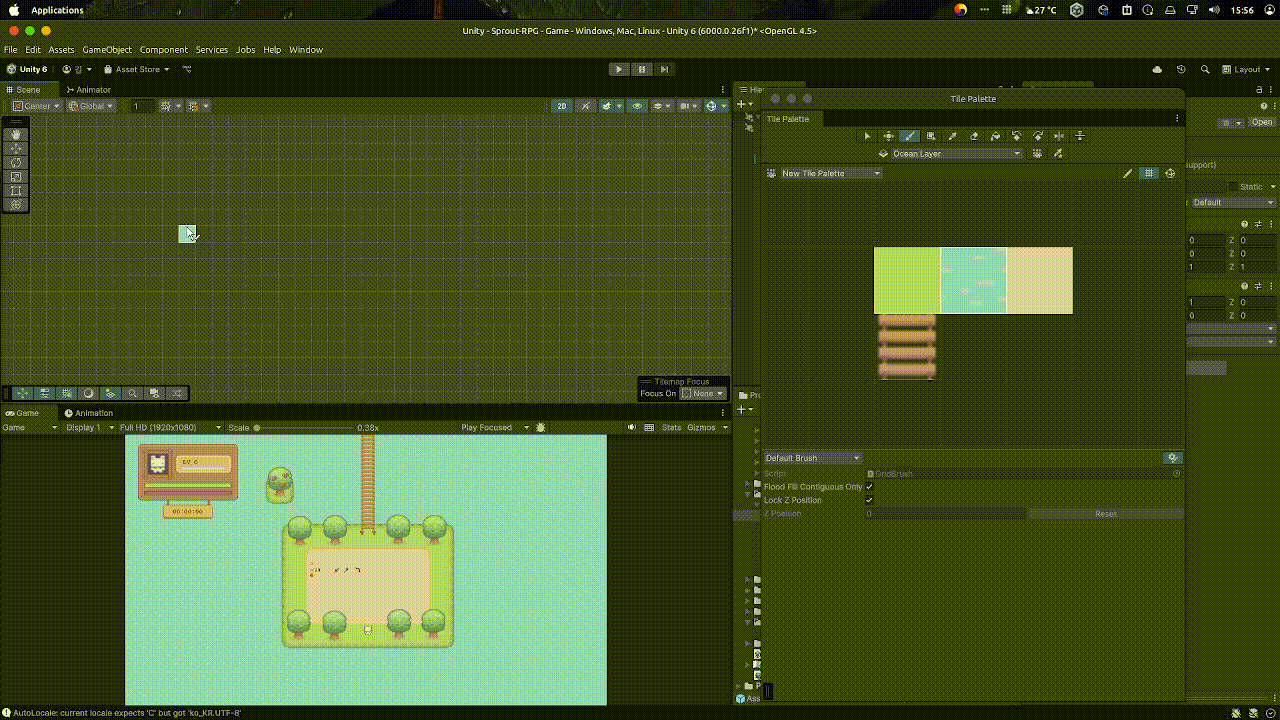Screen dimensions: 1280x720
Task: Click the Stats button in Game view
Action: click(671, 428)
